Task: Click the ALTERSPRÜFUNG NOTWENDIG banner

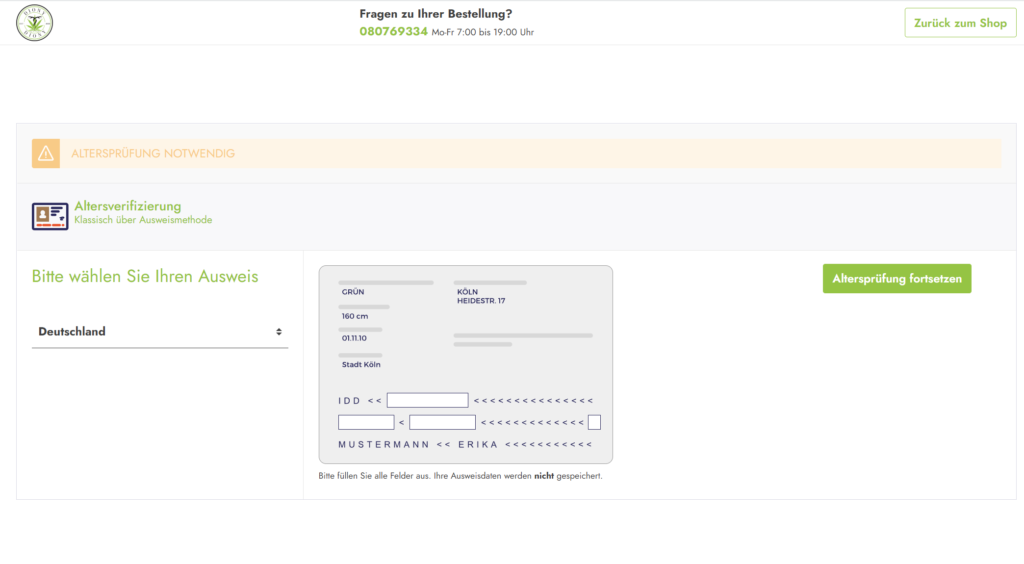Action: point(516,153)
